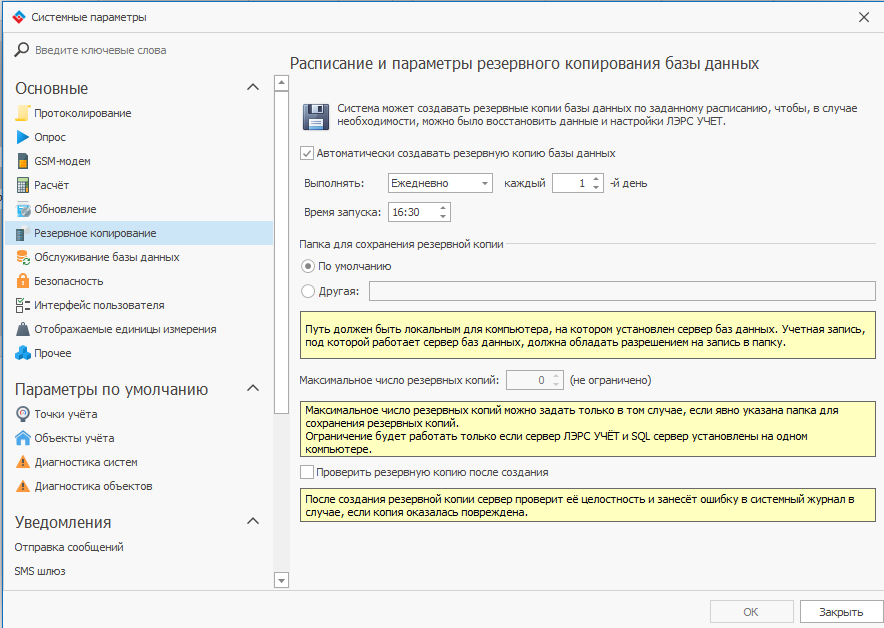Click the Системные параметры app logo
Screen dimensions: 884x628
19,17
